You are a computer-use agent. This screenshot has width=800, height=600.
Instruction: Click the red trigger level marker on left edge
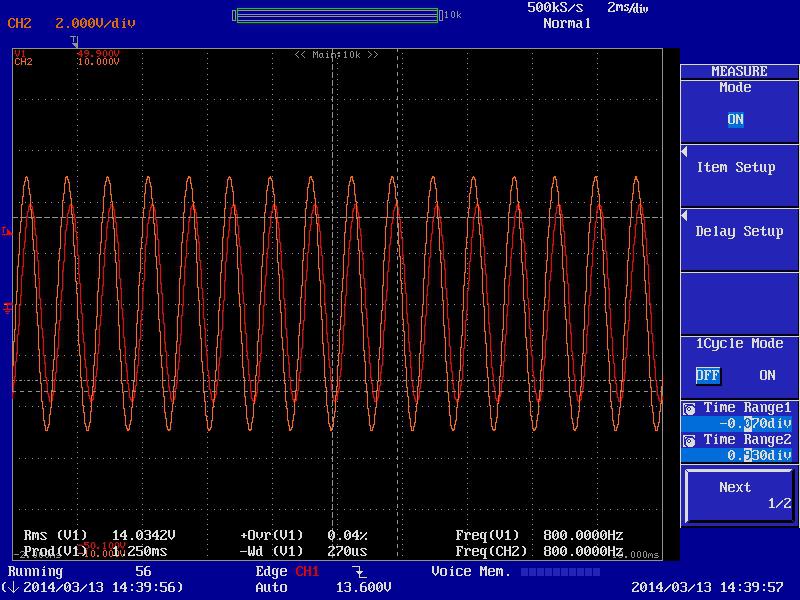pyautogui.click(x=7, y=231)
